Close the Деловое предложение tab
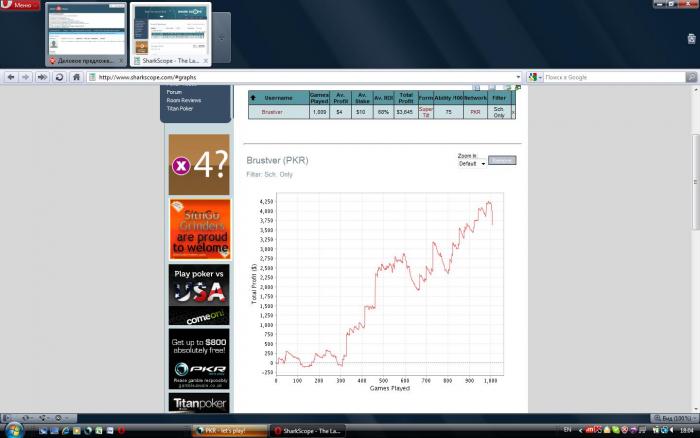Image resolution: width=700 pixels, height=438 pixels. (121, 61)
